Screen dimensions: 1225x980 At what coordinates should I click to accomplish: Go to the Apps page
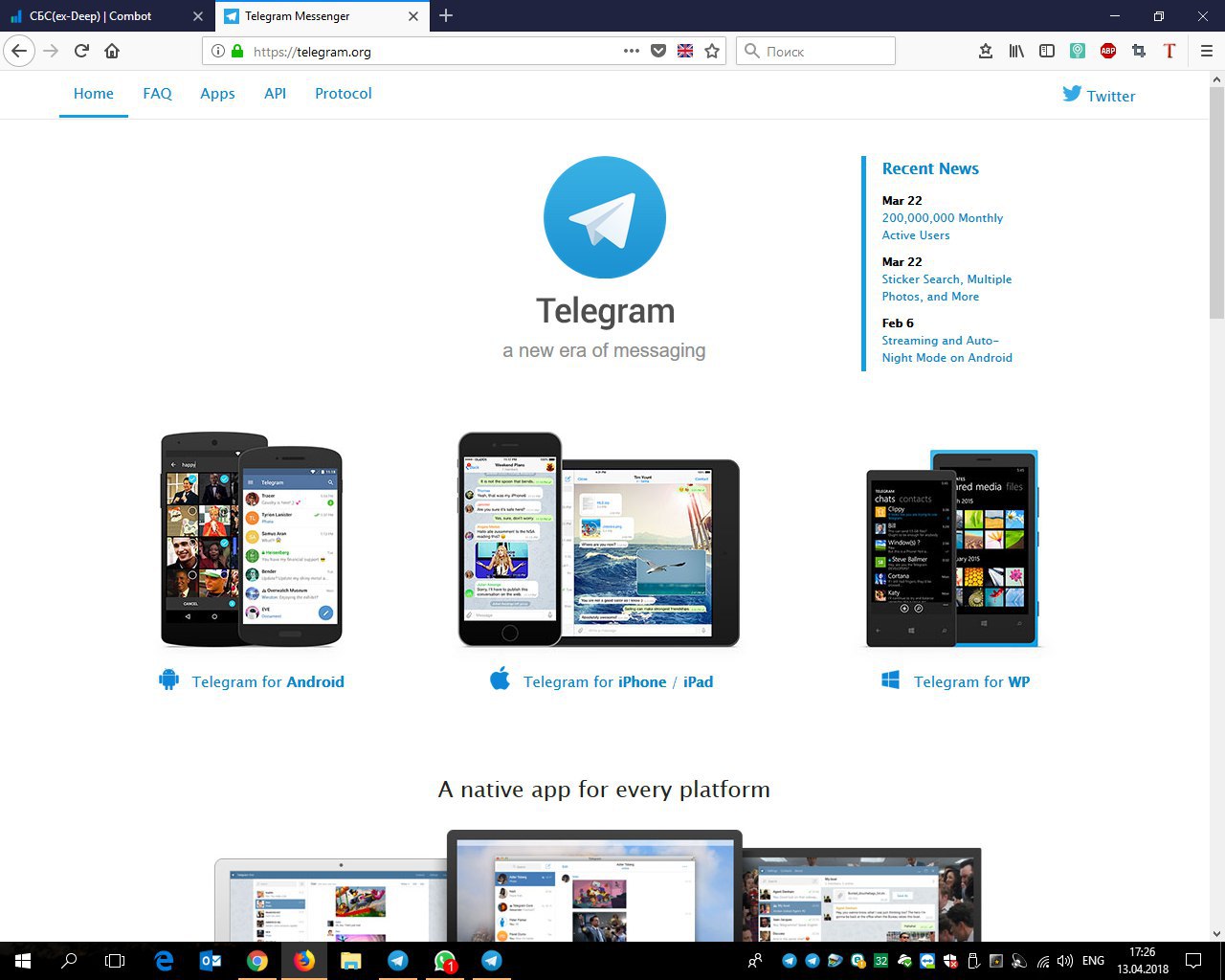coord(217,94)
